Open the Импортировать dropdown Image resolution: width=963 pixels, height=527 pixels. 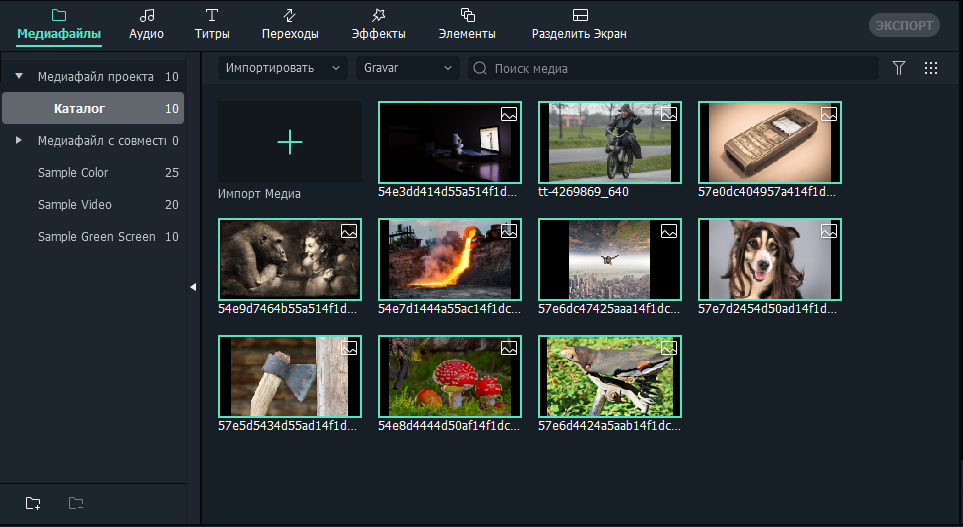tap(283, 68)
